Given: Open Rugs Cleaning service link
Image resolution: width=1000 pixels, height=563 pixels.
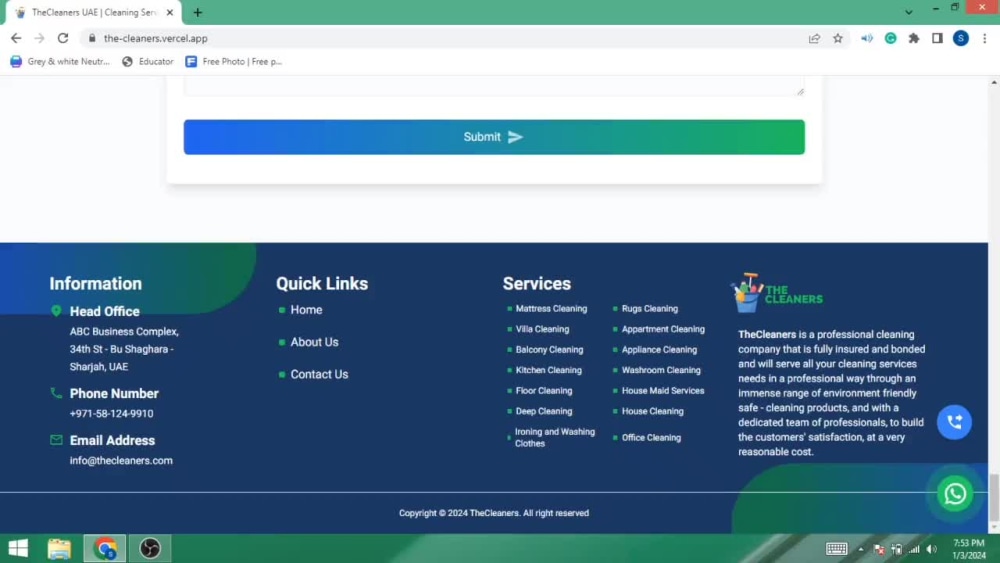Looking at the screenshot, I should (x=649, y=309).
